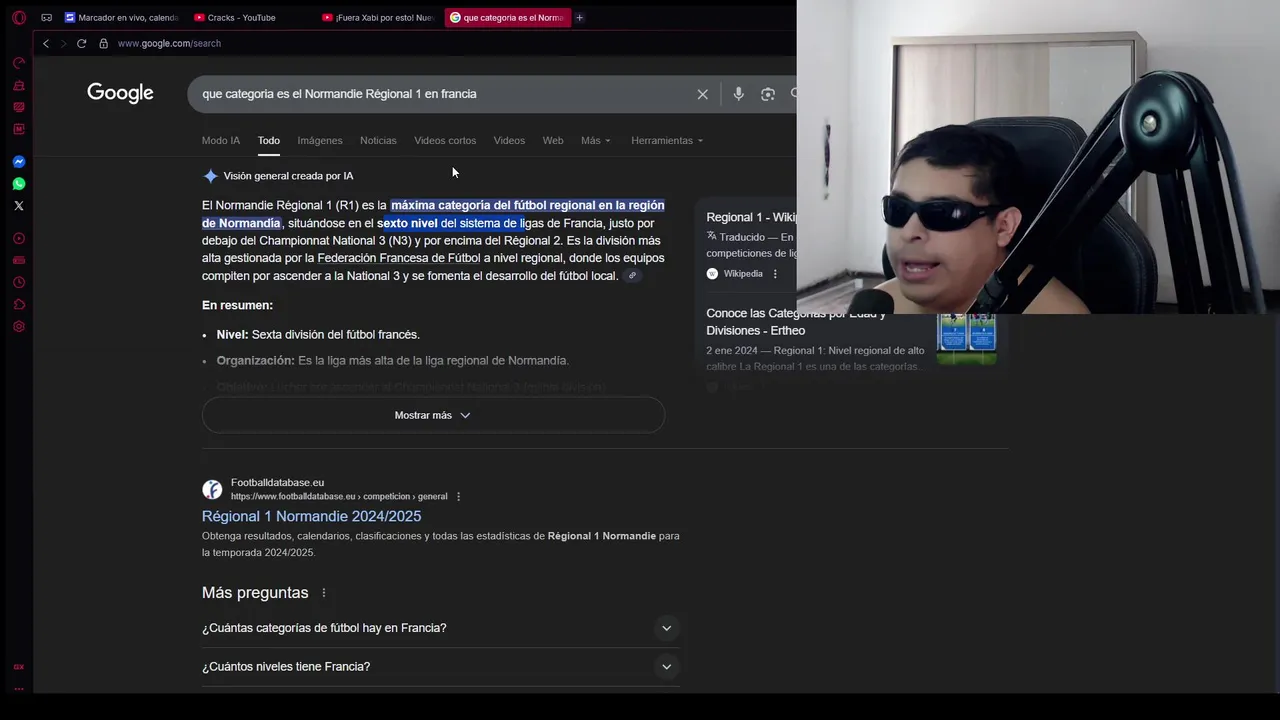The width and height of the screenshot is (1280, 720).
Task: Click the GX icon at sidebar bottom
Action: click(19, 667)
